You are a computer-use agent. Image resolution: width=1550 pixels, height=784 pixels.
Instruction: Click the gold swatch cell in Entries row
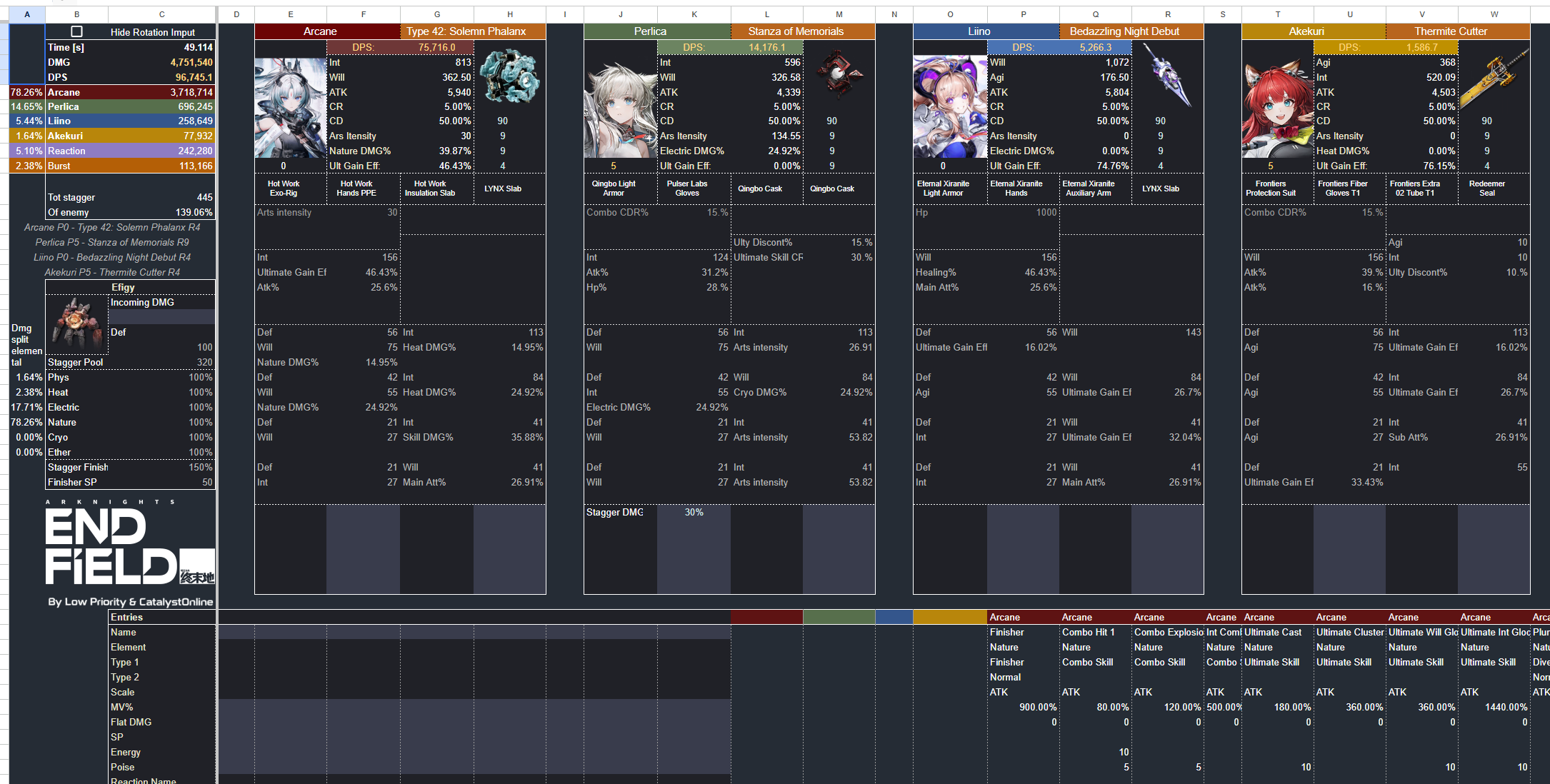coord(950,617)
